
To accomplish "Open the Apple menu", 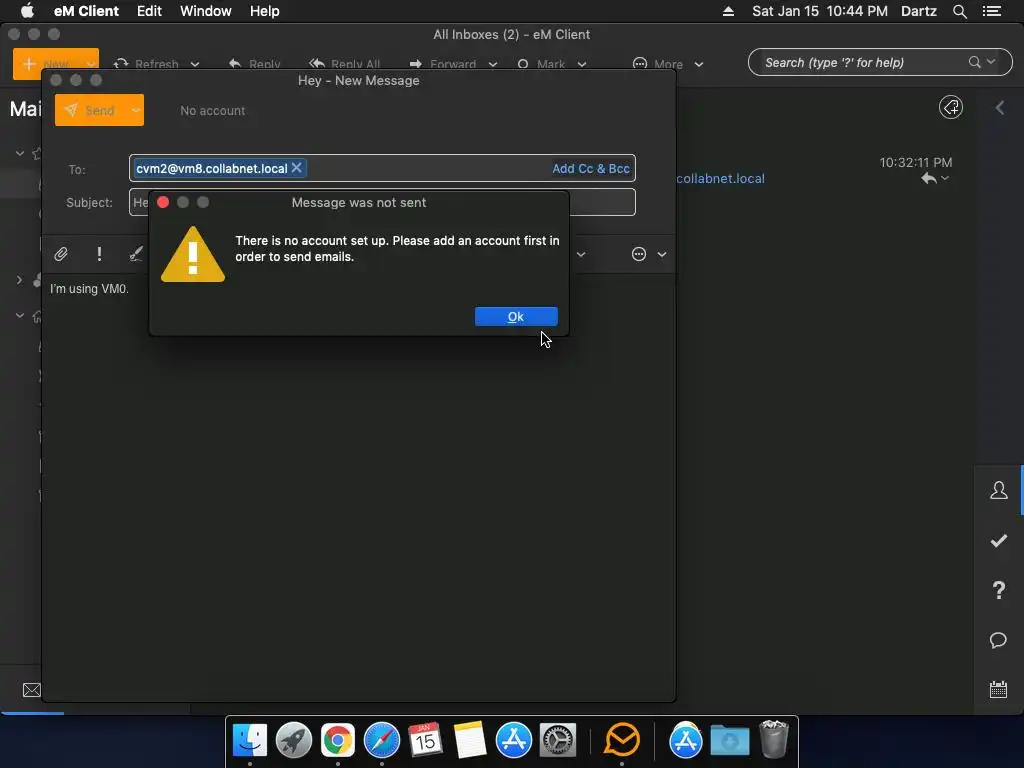I will click(27, 11).
